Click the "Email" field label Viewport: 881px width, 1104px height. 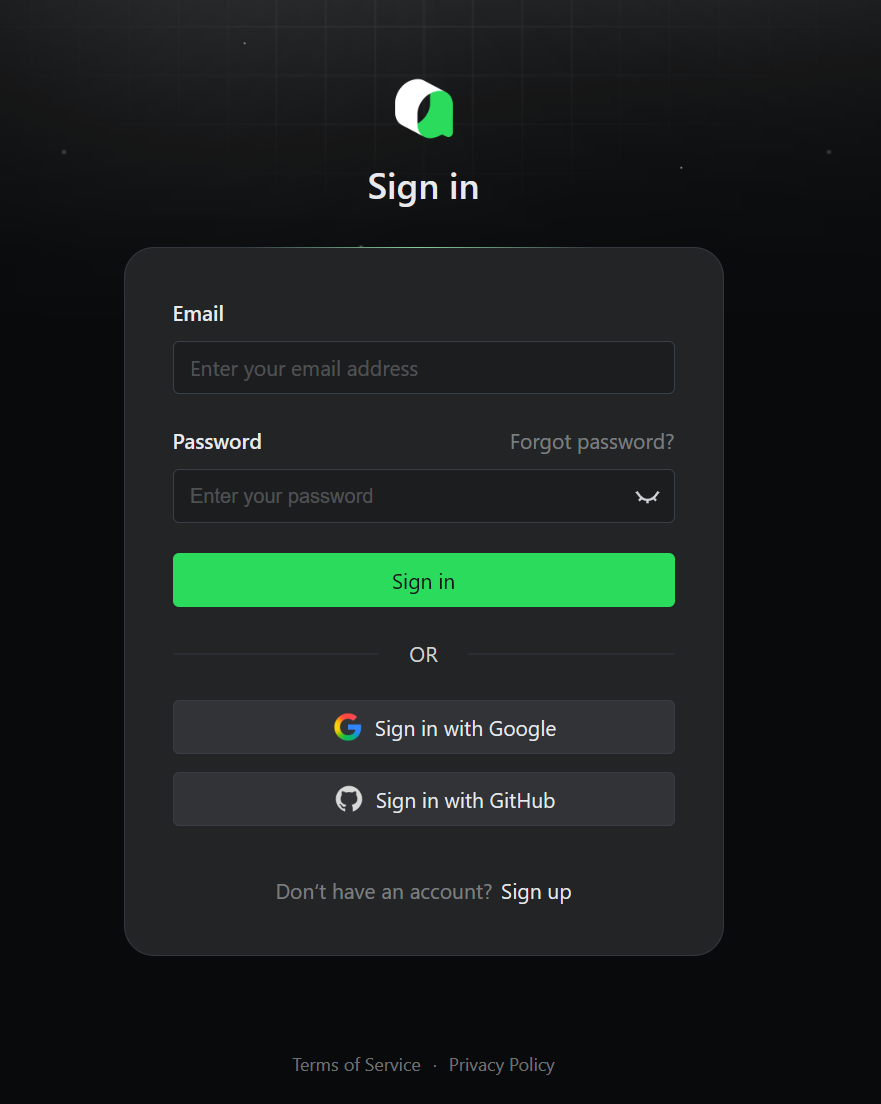click(x=197, y=313)
